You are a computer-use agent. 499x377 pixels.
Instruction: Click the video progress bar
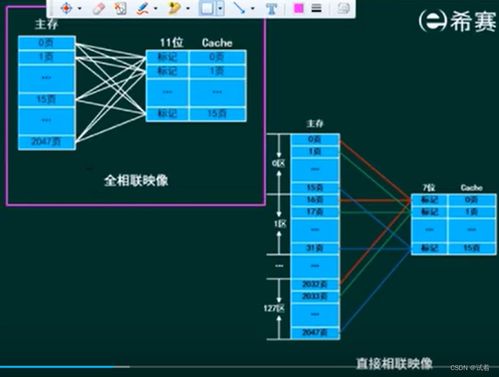249,367
